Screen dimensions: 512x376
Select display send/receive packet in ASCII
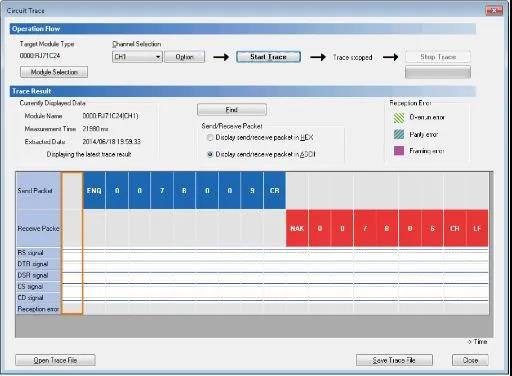(x=210, y=154)
